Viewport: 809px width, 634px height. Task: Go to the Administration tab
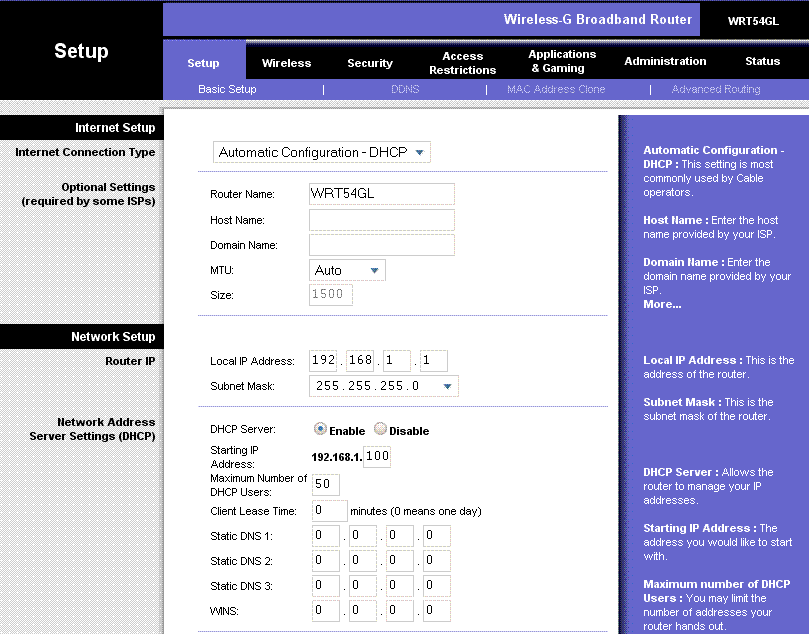click(x=665, y=61)
